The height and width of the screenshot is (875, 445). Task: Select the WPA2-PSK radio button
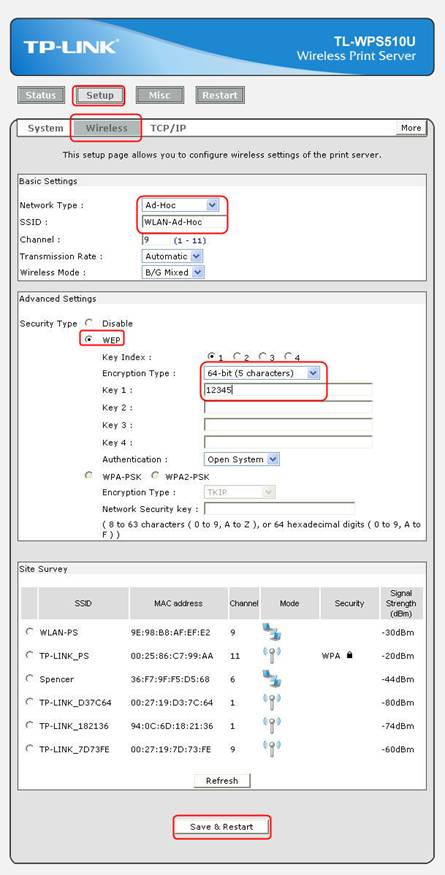(x=155, y=475)
